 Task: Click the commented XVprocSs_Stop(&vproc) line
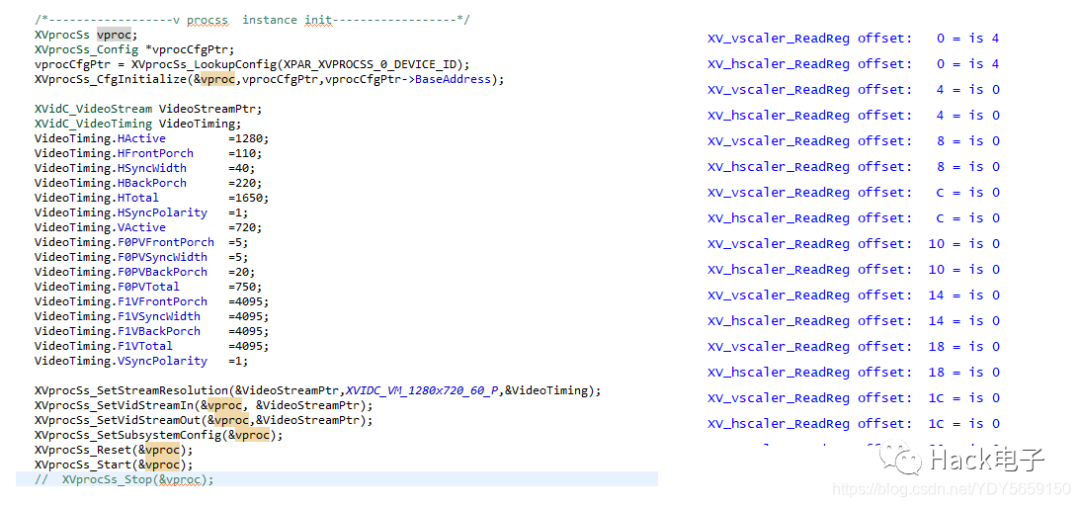124,479
